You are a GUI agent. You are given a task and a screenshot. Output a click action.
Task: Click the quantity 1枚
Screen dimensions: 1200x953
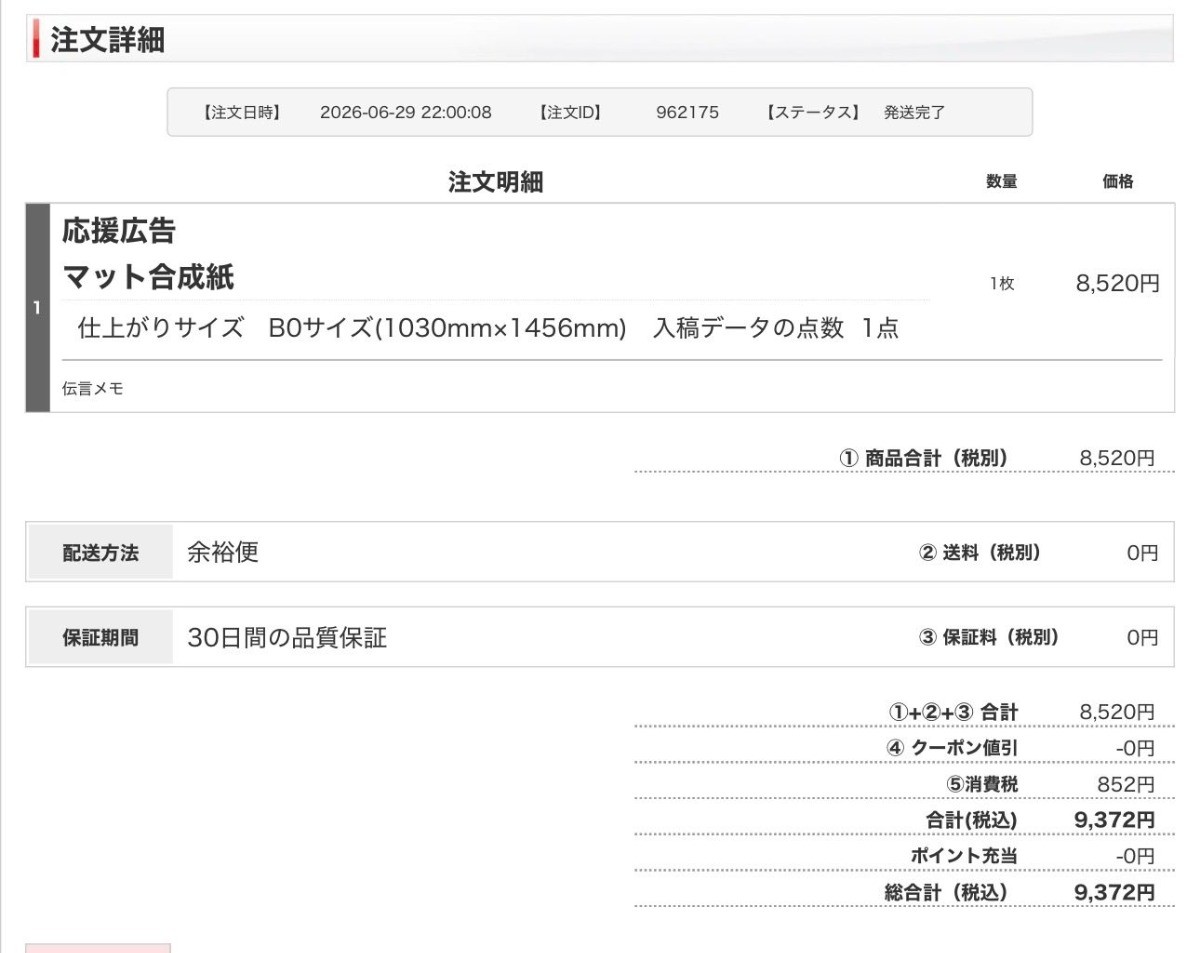[x=1001, y=284]
